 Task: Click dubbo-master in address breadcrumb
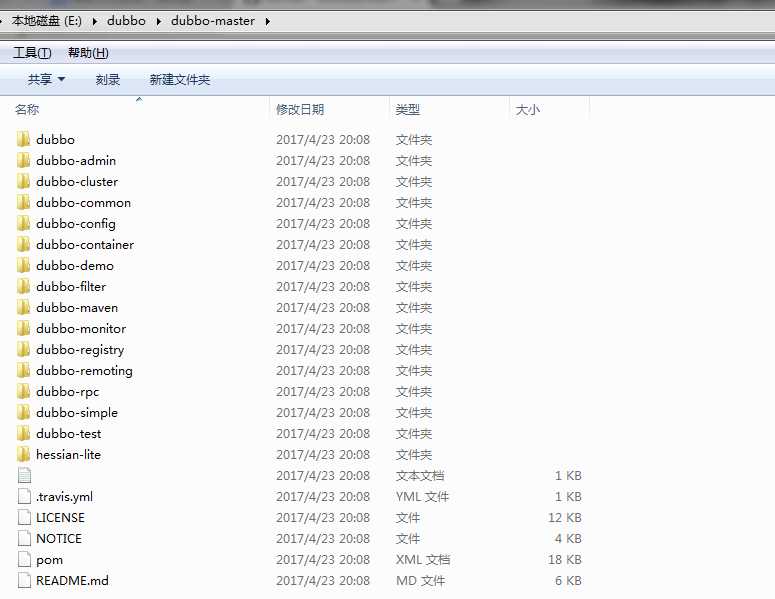(x=213, y=21)
